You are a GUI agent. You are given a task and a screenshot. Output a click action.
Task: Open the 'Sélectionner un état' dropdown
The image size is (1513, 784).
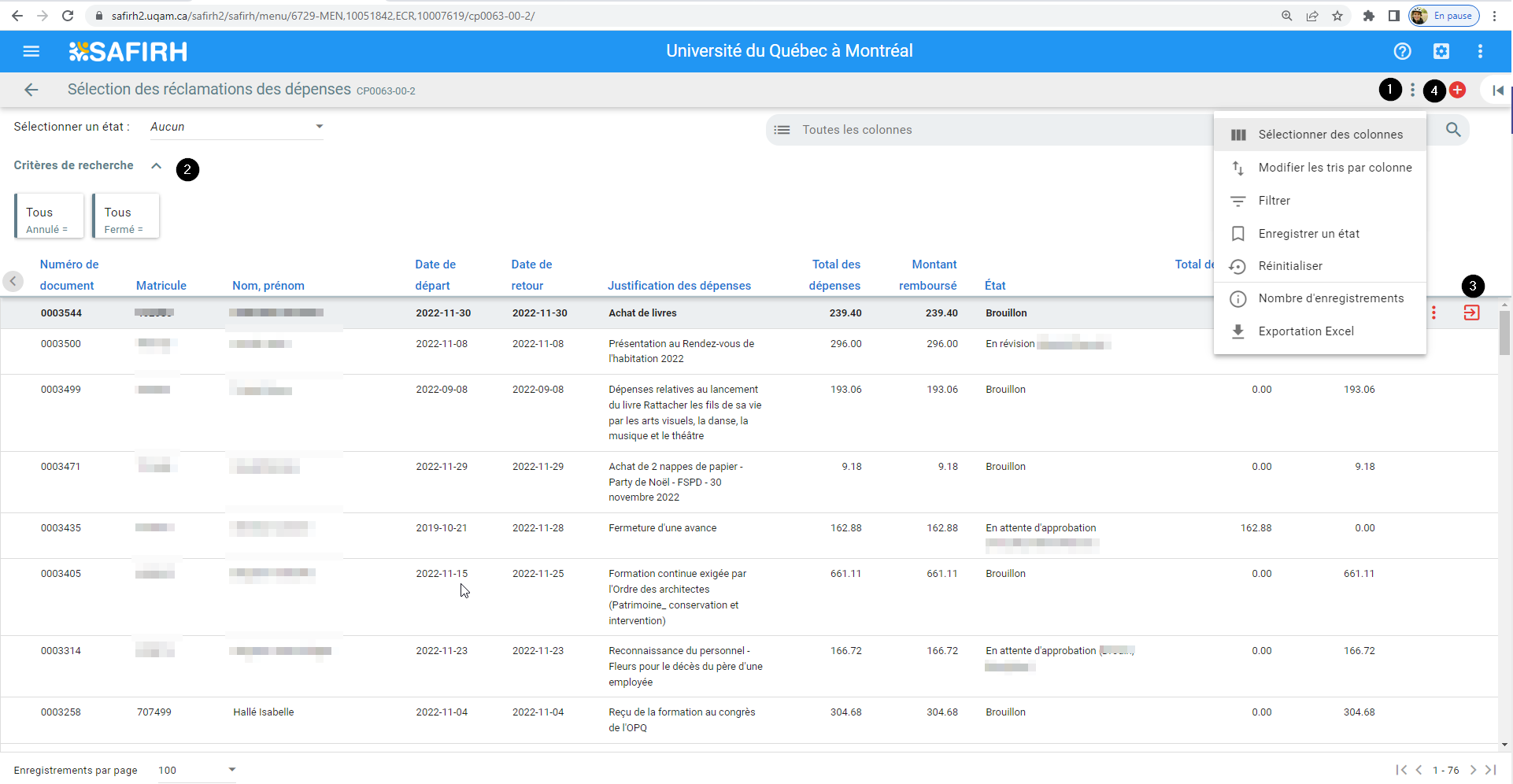pos(237,127)
